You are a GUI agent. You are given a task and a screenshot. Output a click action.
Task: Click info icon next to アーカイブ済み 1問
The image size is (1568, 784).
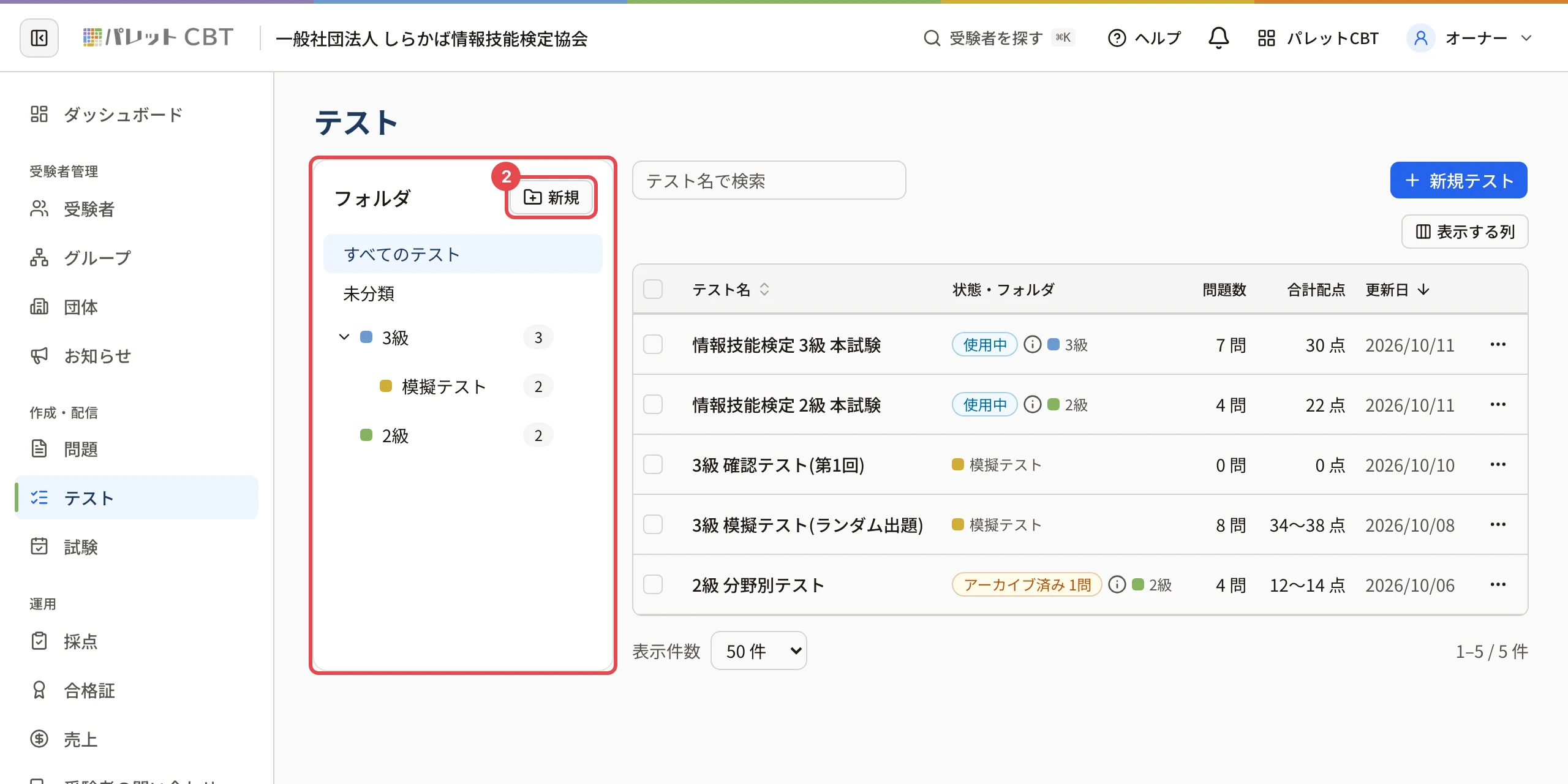click(1117, 584)
